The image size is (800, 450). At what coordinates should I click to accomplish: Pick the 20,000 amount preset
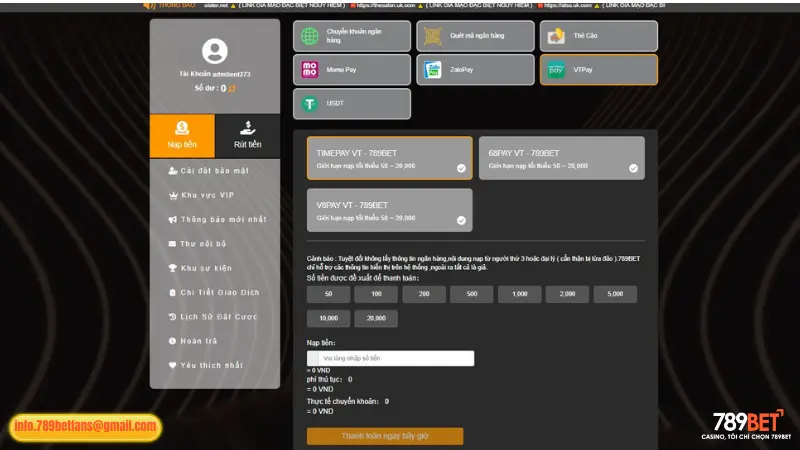tap(377, 318)
